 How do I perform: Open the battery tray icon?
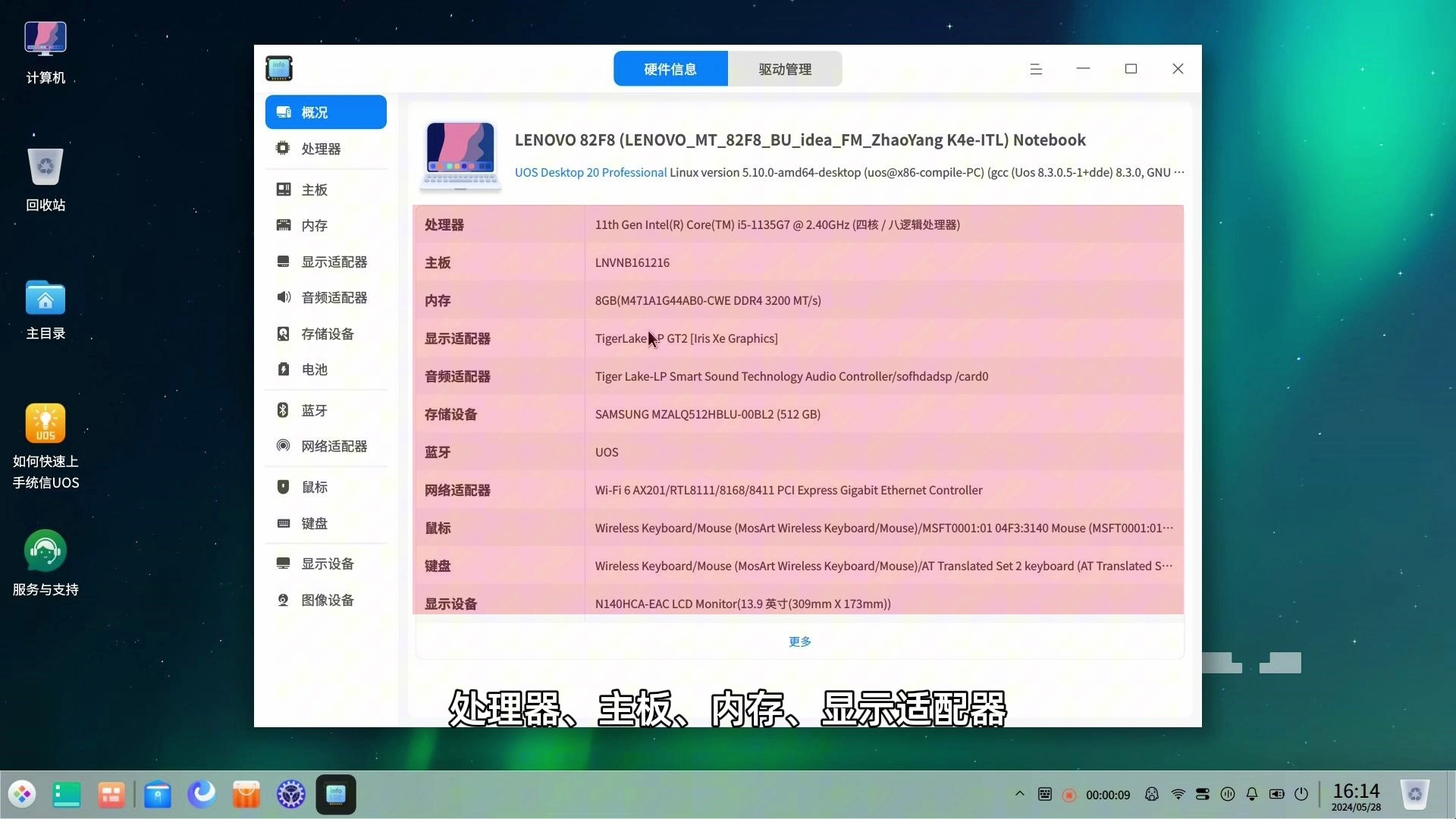(x=1277, y=794)
